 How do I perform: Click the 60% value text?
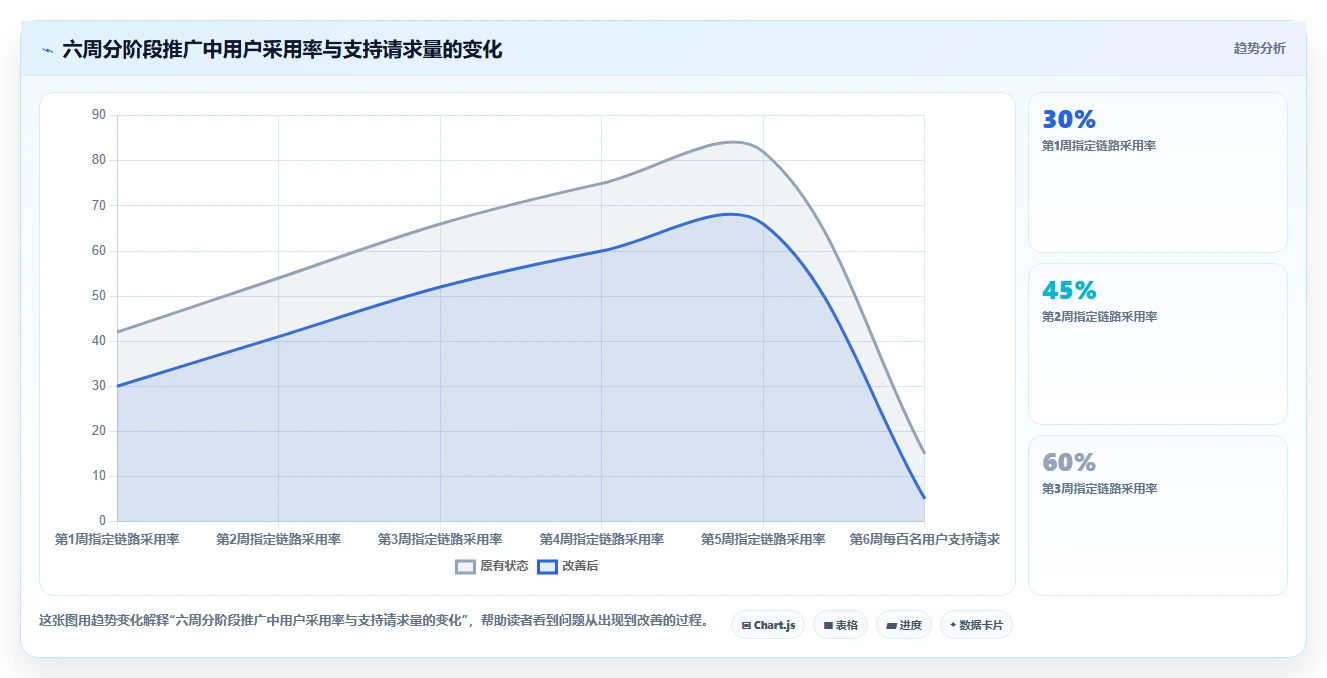pyautogui.click(x=1069, y=463)
